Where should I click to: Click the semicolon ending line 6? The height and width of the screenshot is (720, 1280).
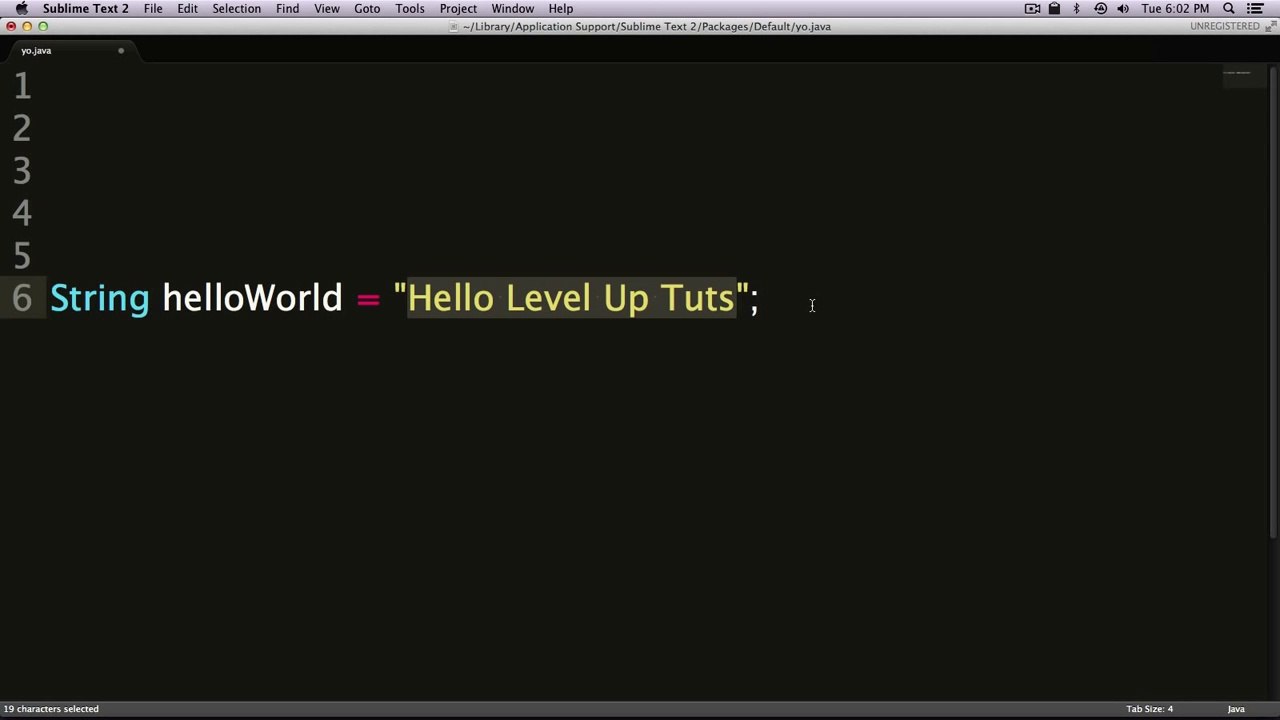pyautogui.click(x=755, y=299)
